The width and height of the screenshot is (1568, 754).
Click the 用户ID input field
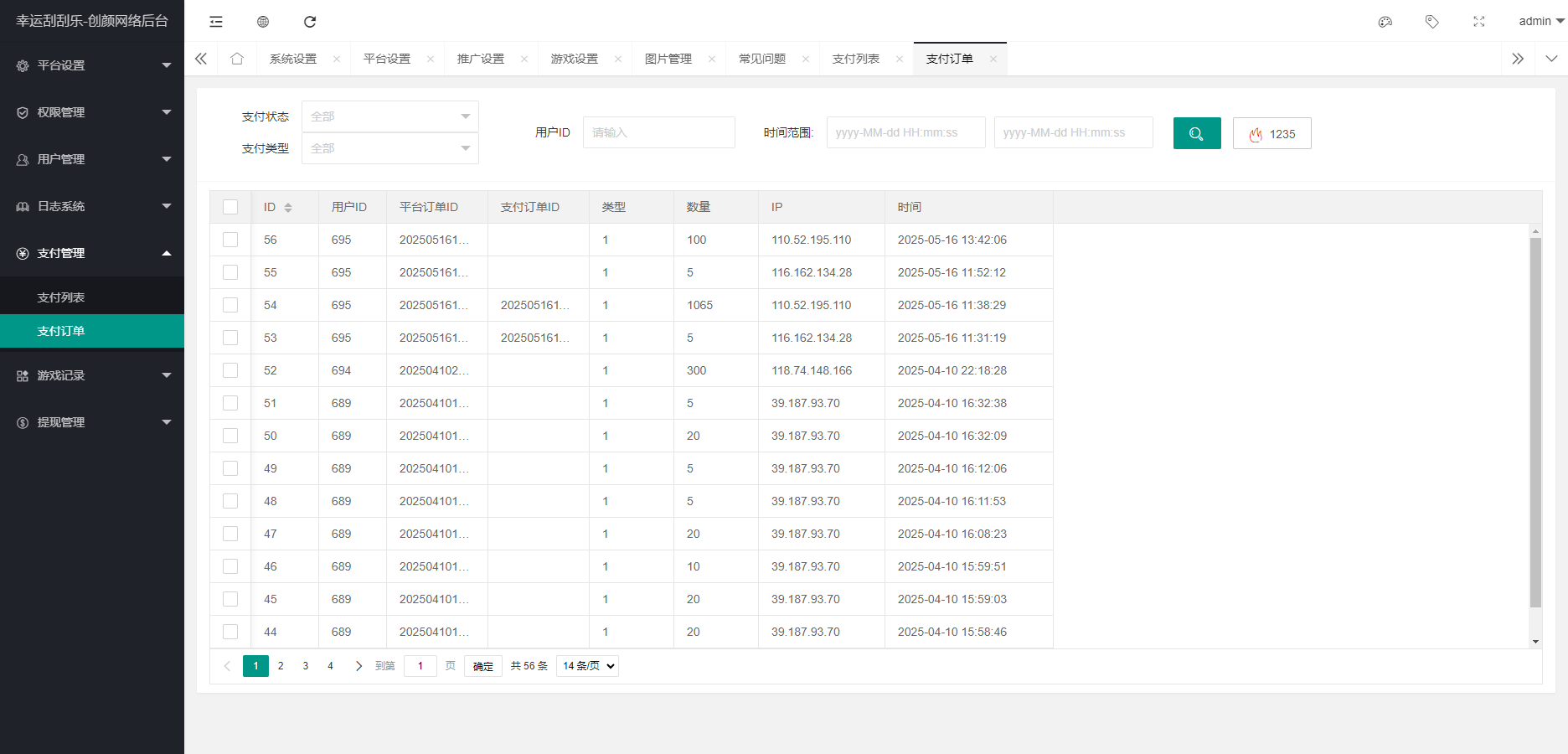tap(658, 132)
